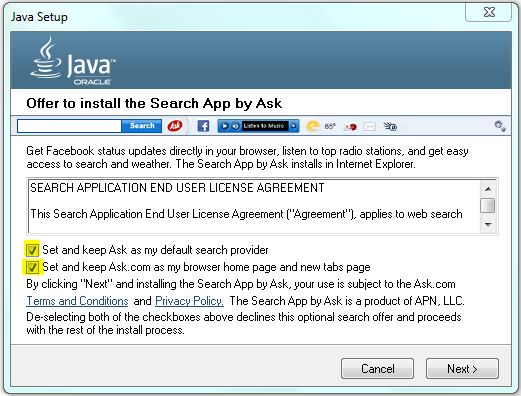Click the Next > button
Screen dimensions: 521x396
[462, 369]
